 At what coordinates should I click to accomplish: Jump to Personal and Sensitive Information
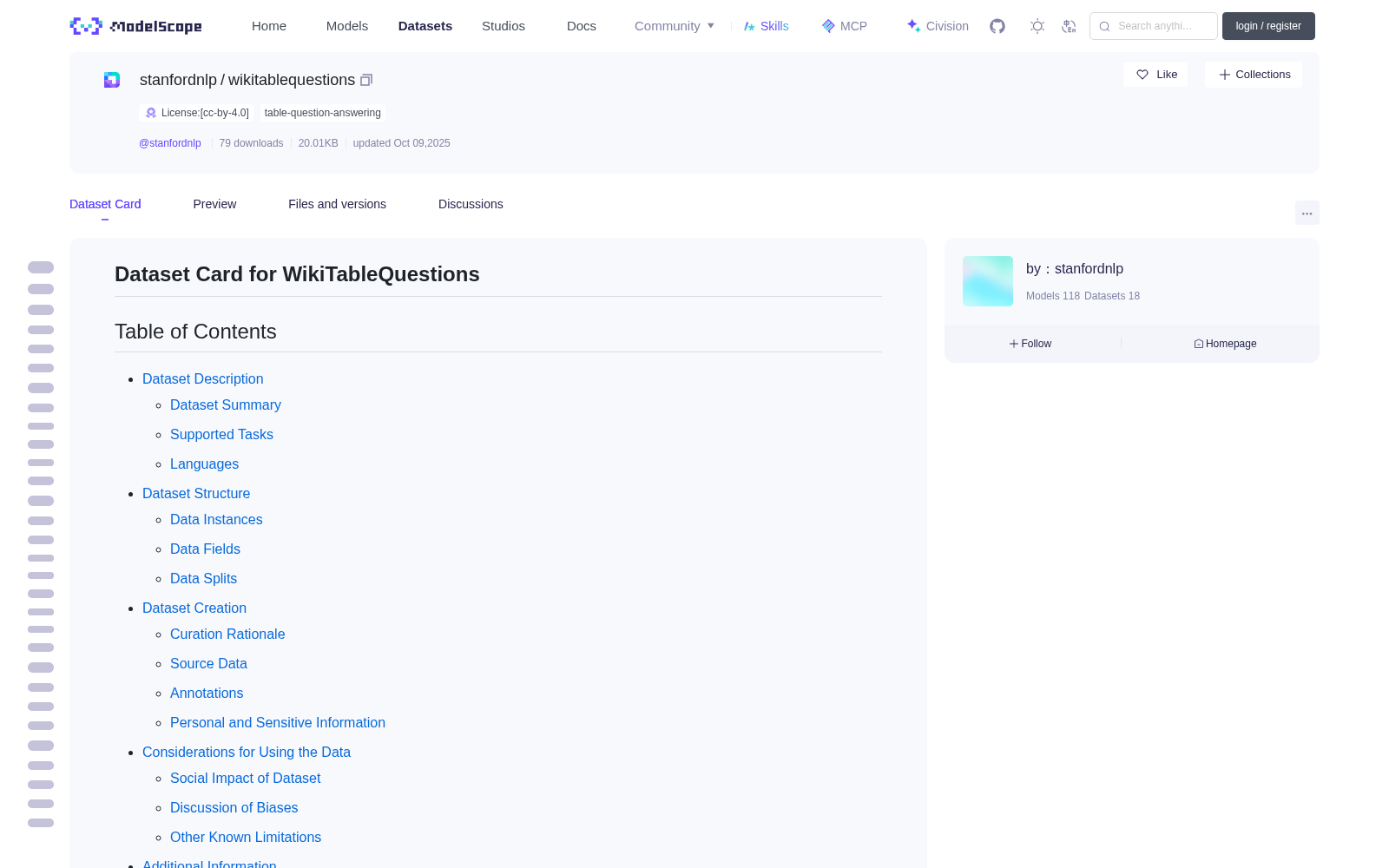pos(278,722)
